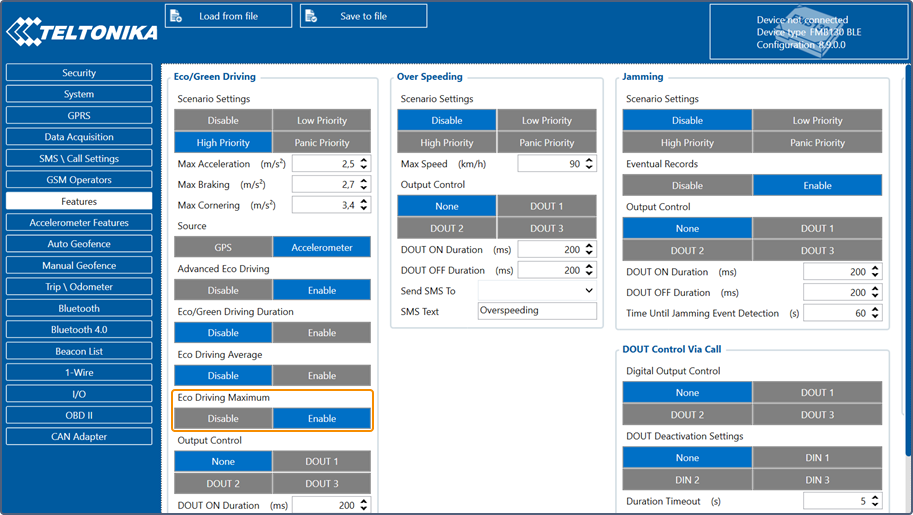Select Low Priority for Over Speeding scenario
Screen dimensions: 913x515
547,121
